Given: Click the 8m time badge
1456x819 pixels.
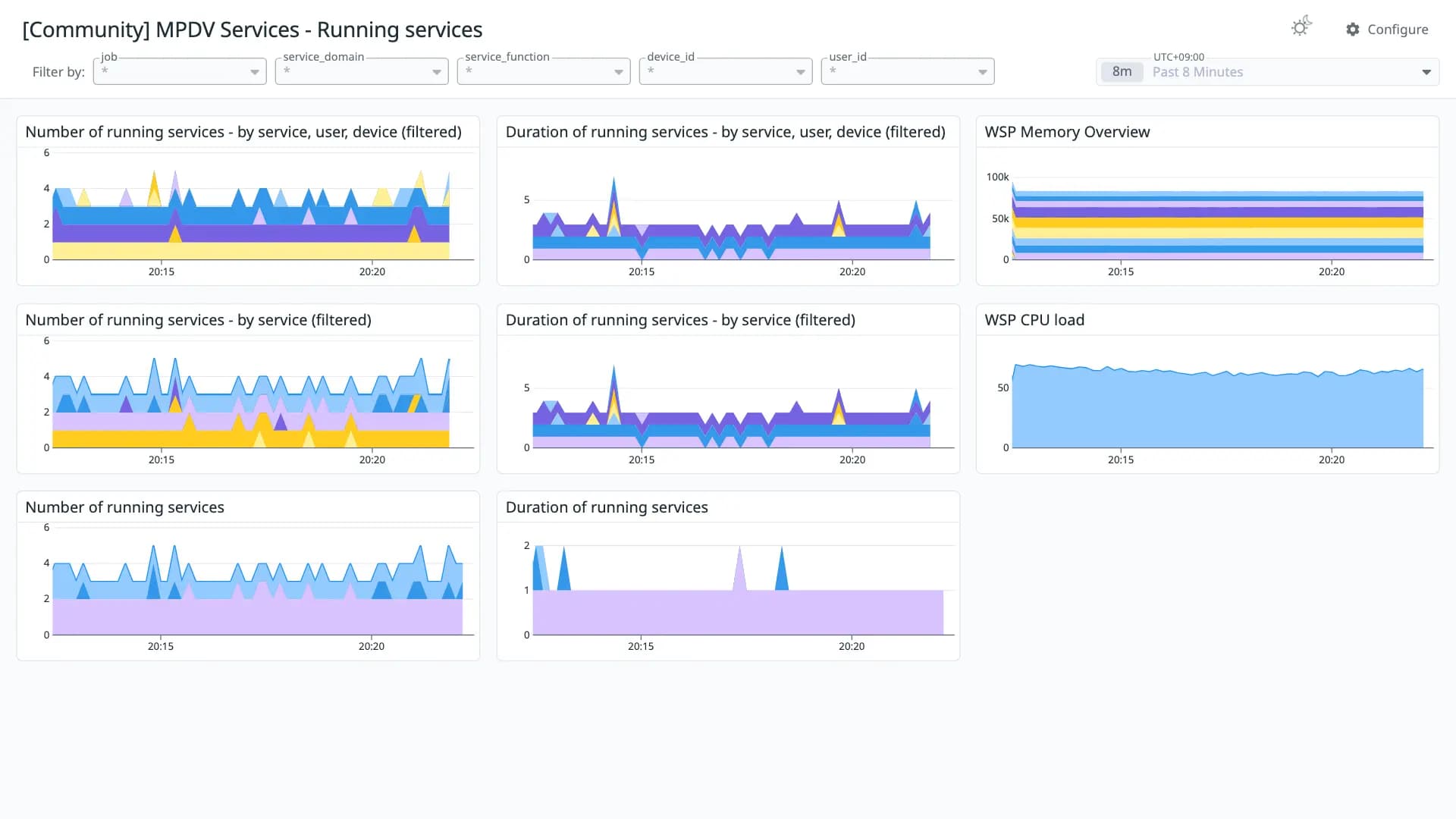Looking at the screenshot, I should (x=1122, y=72).
